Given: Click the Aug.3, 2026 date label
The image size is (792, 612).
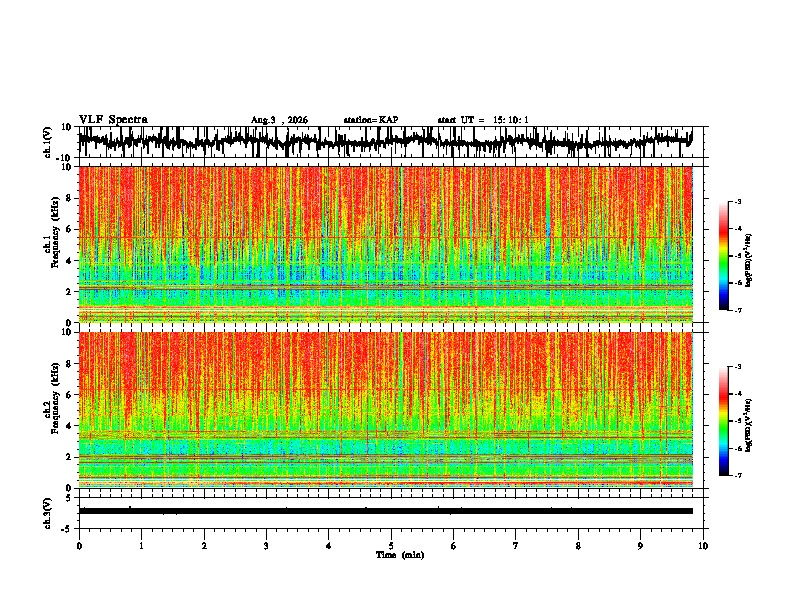Looking at the screenshot, I should pyautogui.click(x=279, y=120).
